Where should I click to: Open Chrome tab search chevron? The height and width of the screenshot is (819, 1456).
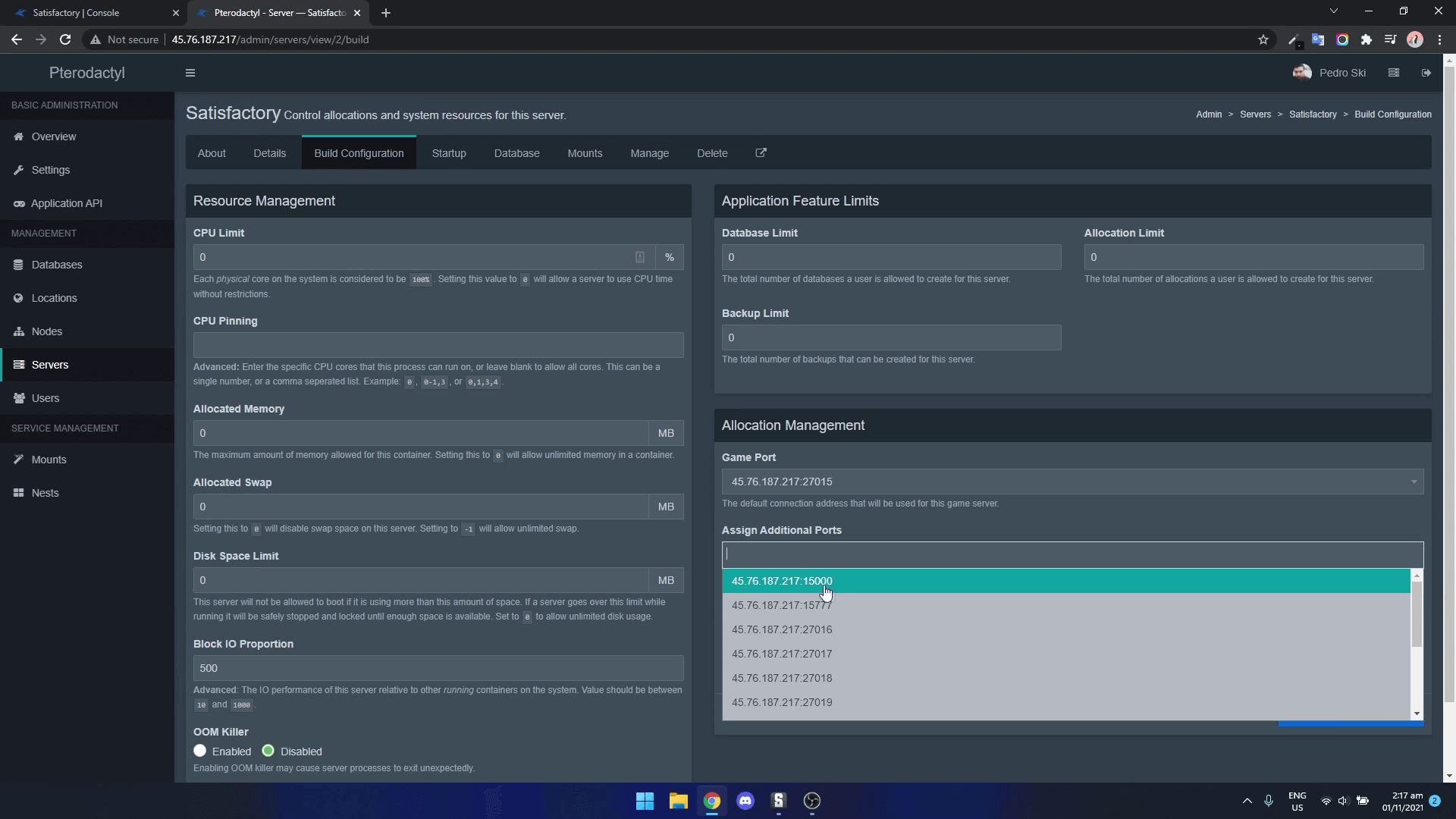pos(1333,11)
